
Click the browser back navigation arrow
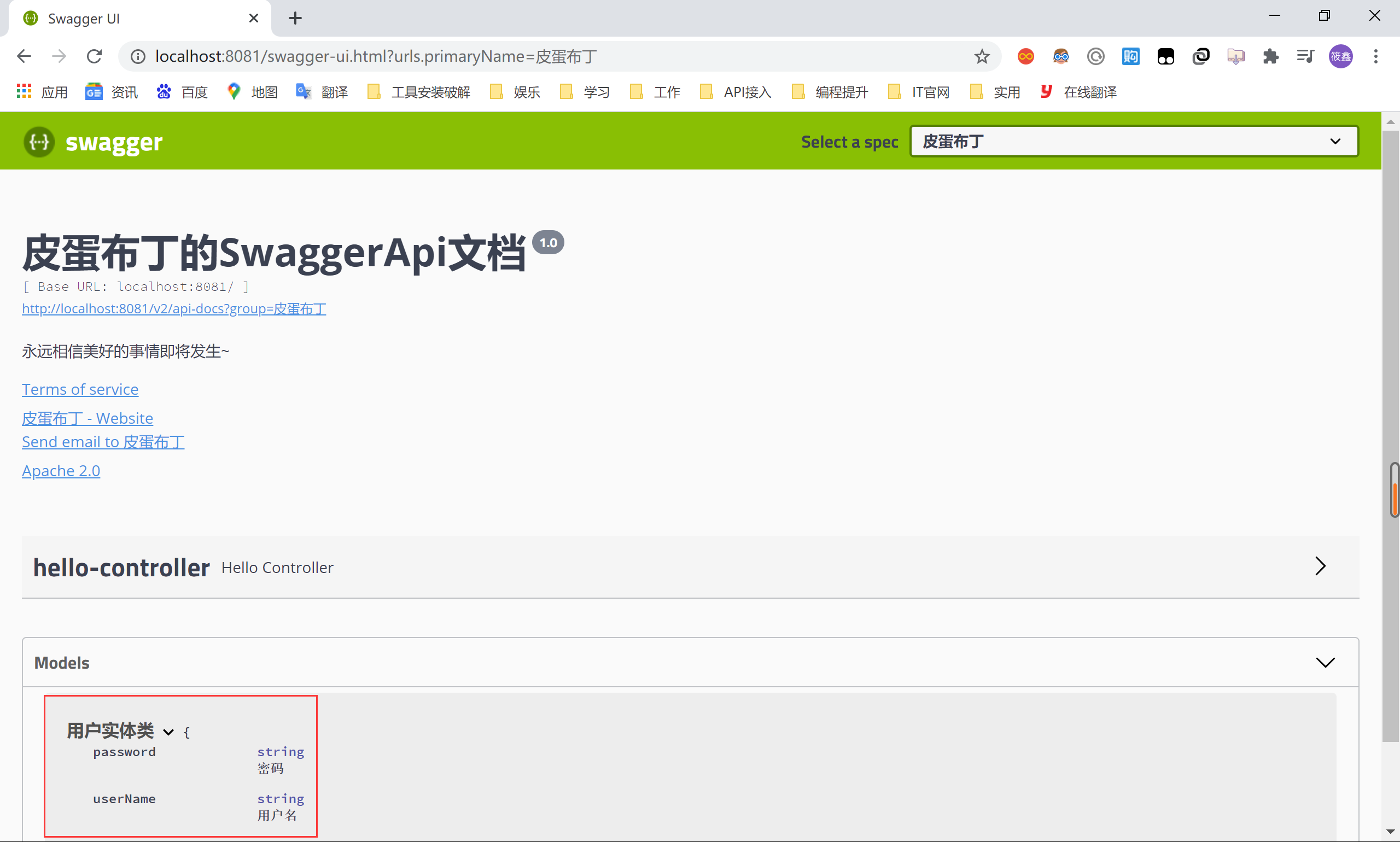tap(24, 56)
